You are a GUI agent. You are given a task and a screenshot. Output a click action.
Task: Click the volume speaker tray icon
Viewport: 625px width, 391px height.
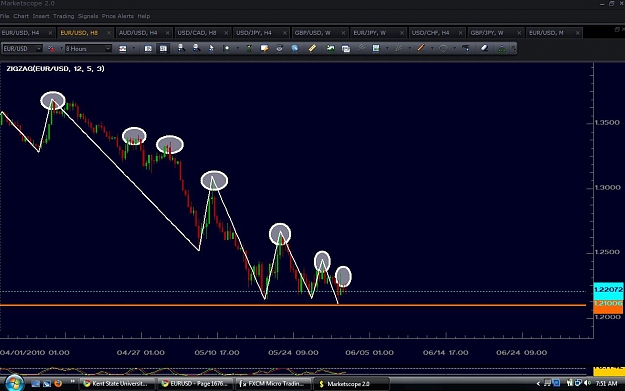tap(587, 383)
